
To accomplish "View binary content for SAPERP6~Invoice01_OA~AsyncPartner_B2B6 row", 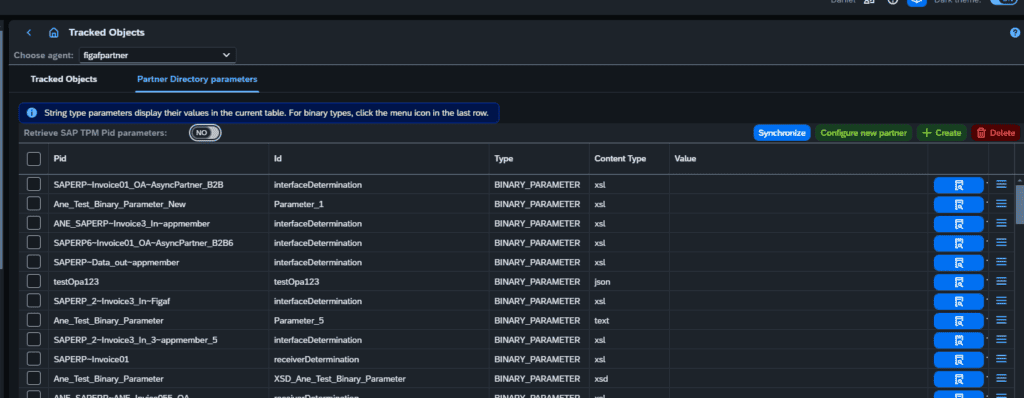I will click(x=959, y=244).
